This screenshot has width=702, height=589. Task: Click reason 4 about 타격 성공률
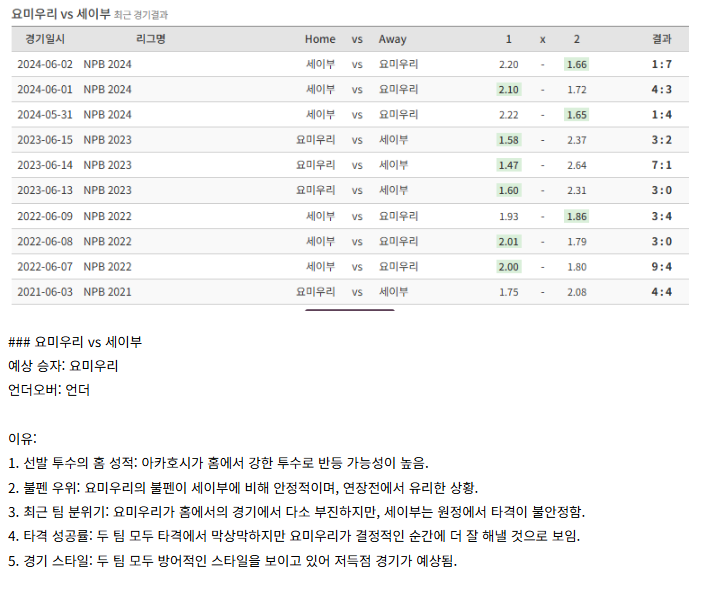(x=294, y=536)
